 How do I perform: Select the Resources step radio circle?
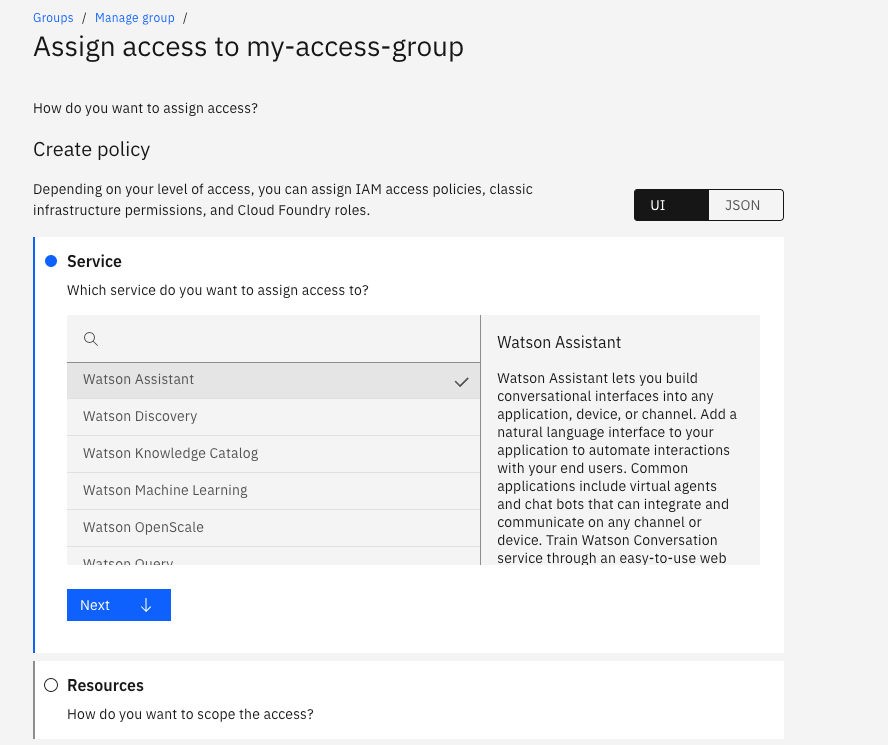[51, 685]
